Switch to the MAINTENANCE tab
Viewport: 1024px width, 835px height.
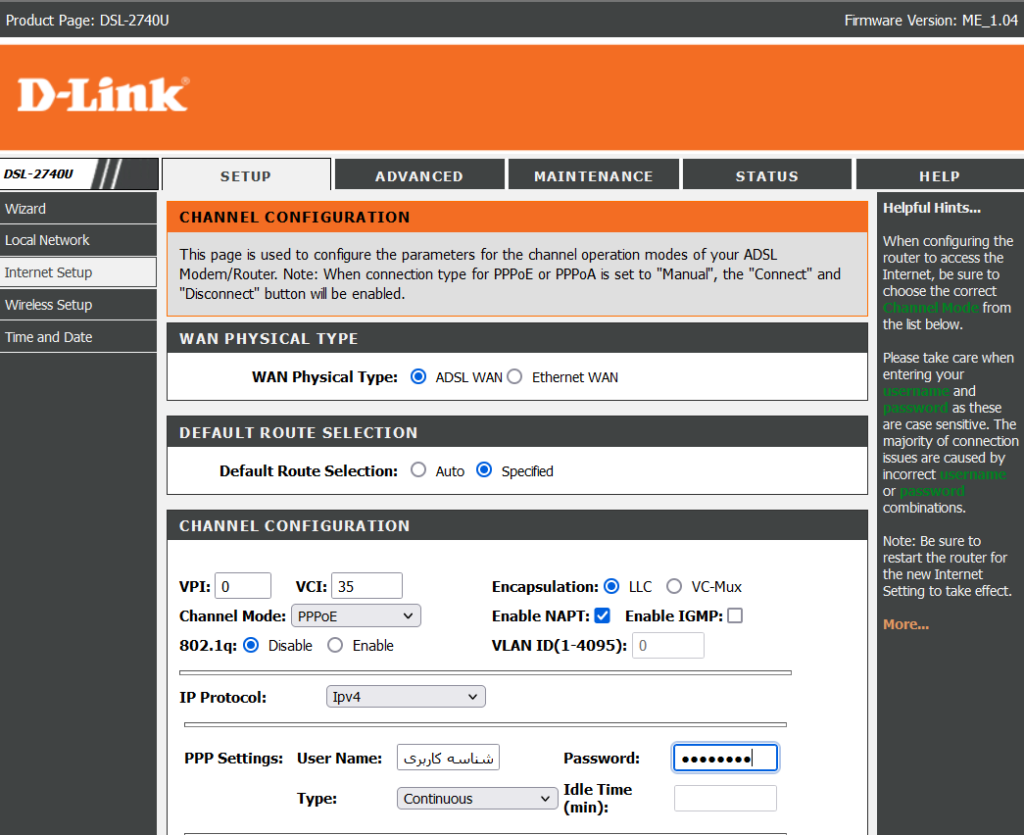593,176
